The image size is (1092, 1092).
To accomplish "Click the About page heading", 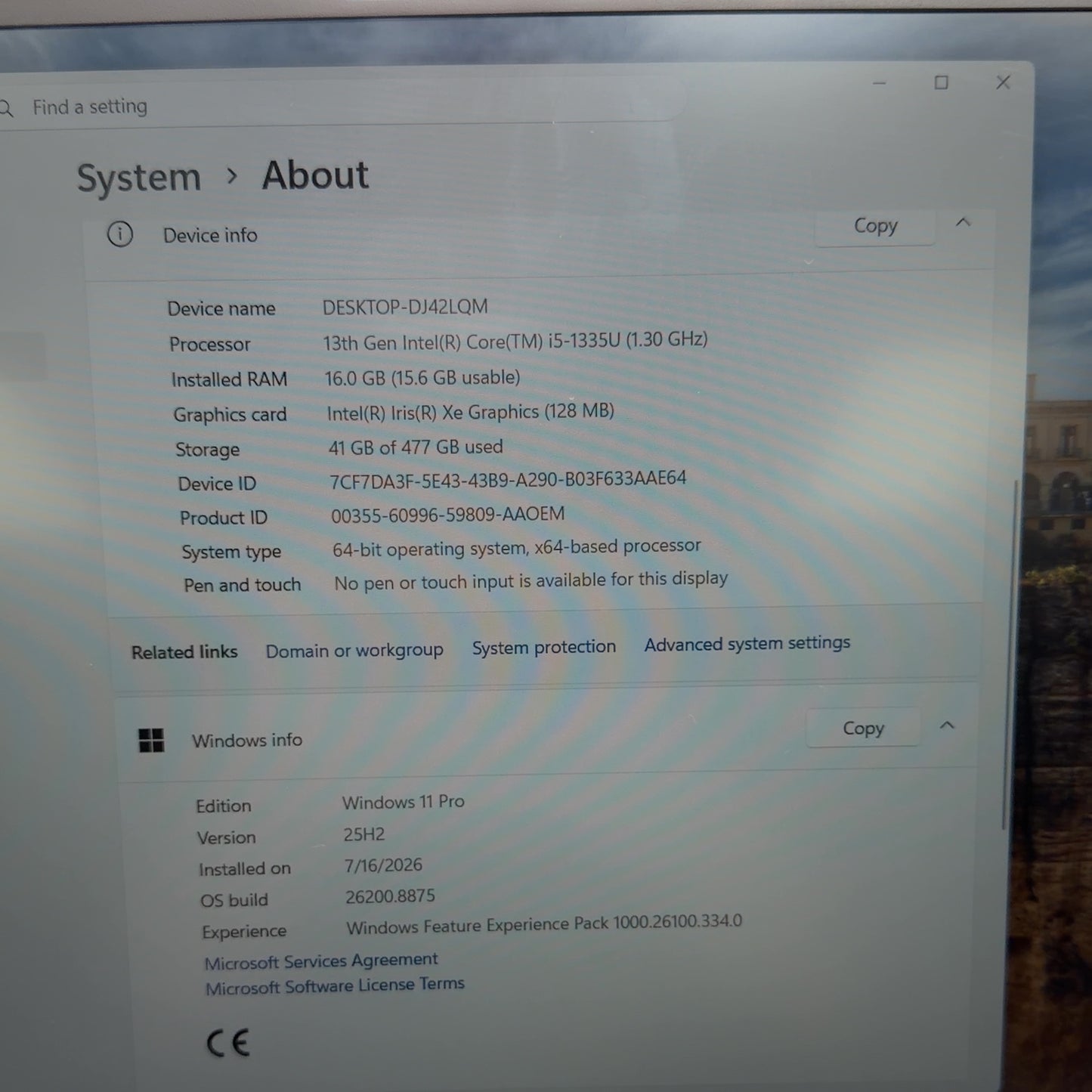I will (x=315, y=176).
